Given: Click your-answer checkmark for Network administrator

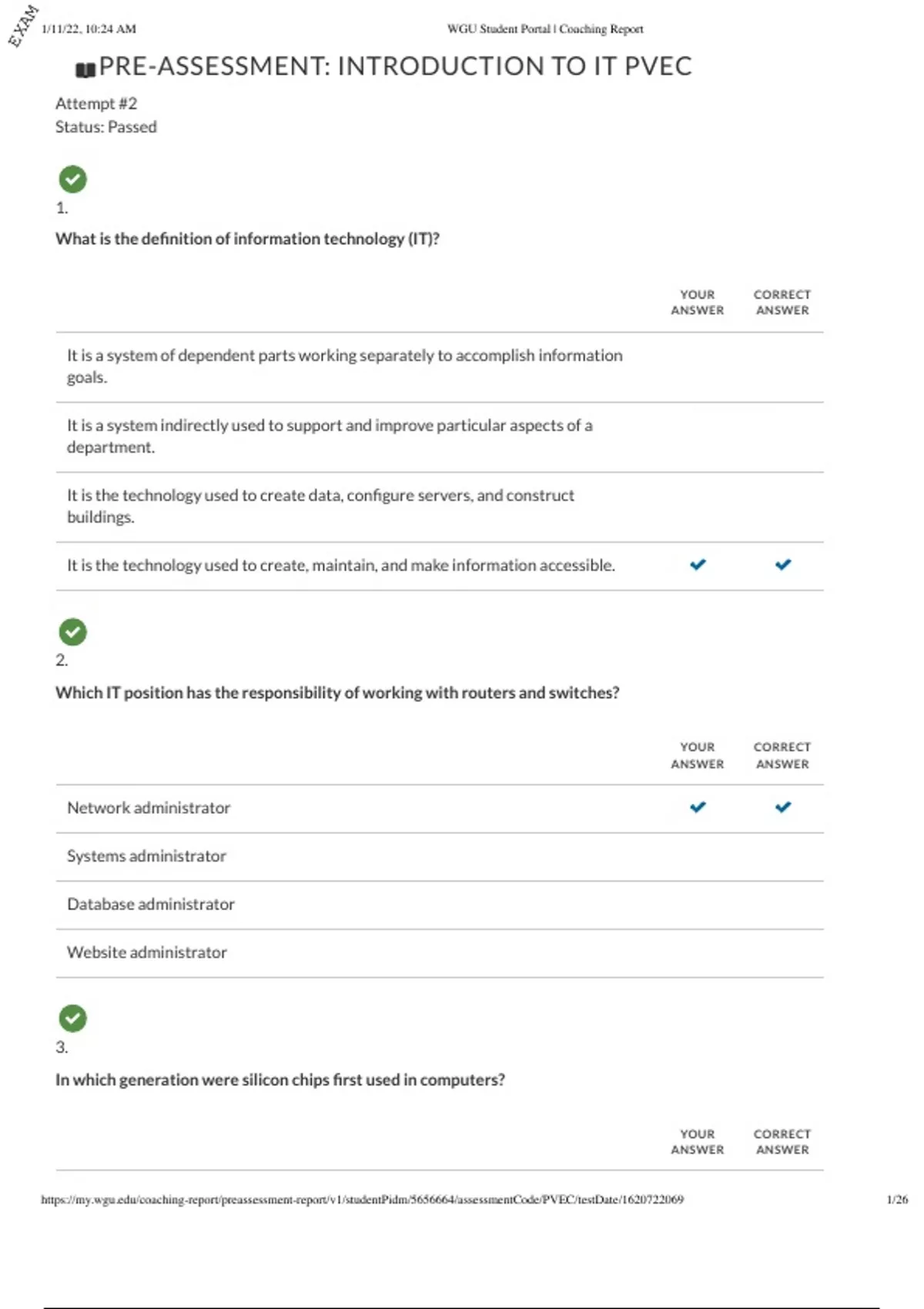Looking at the screenshot, I should tap(698, 807).
